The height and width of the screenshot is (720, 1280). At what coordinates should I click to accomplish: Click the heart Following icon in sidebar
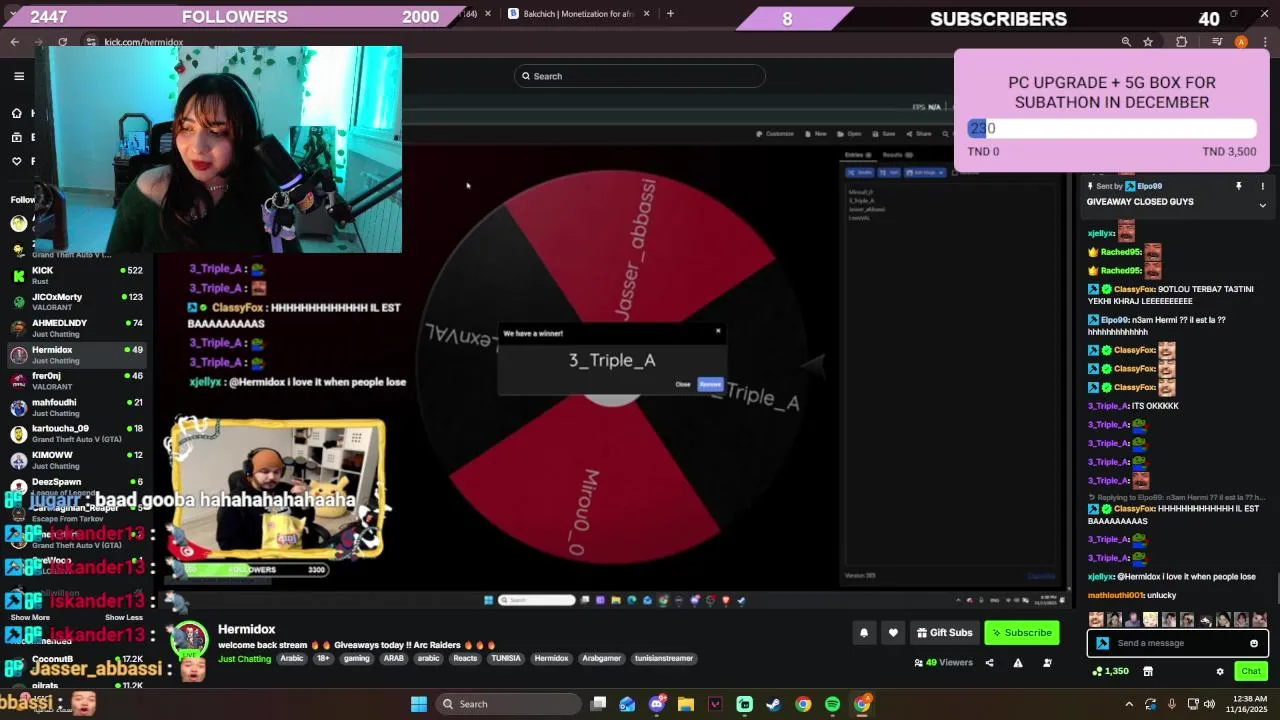pyautogui.click(x=16, y=161)
